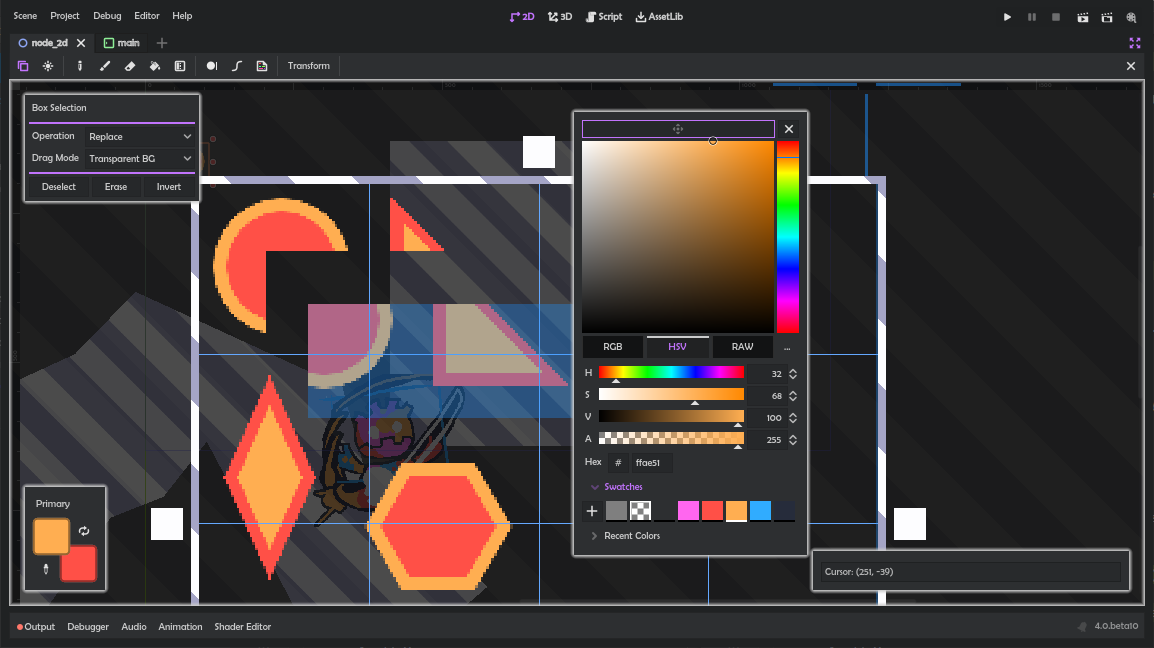Swap primary and secondary colors
Screen dimensions: 1154x648
click(x=84, y=531)
